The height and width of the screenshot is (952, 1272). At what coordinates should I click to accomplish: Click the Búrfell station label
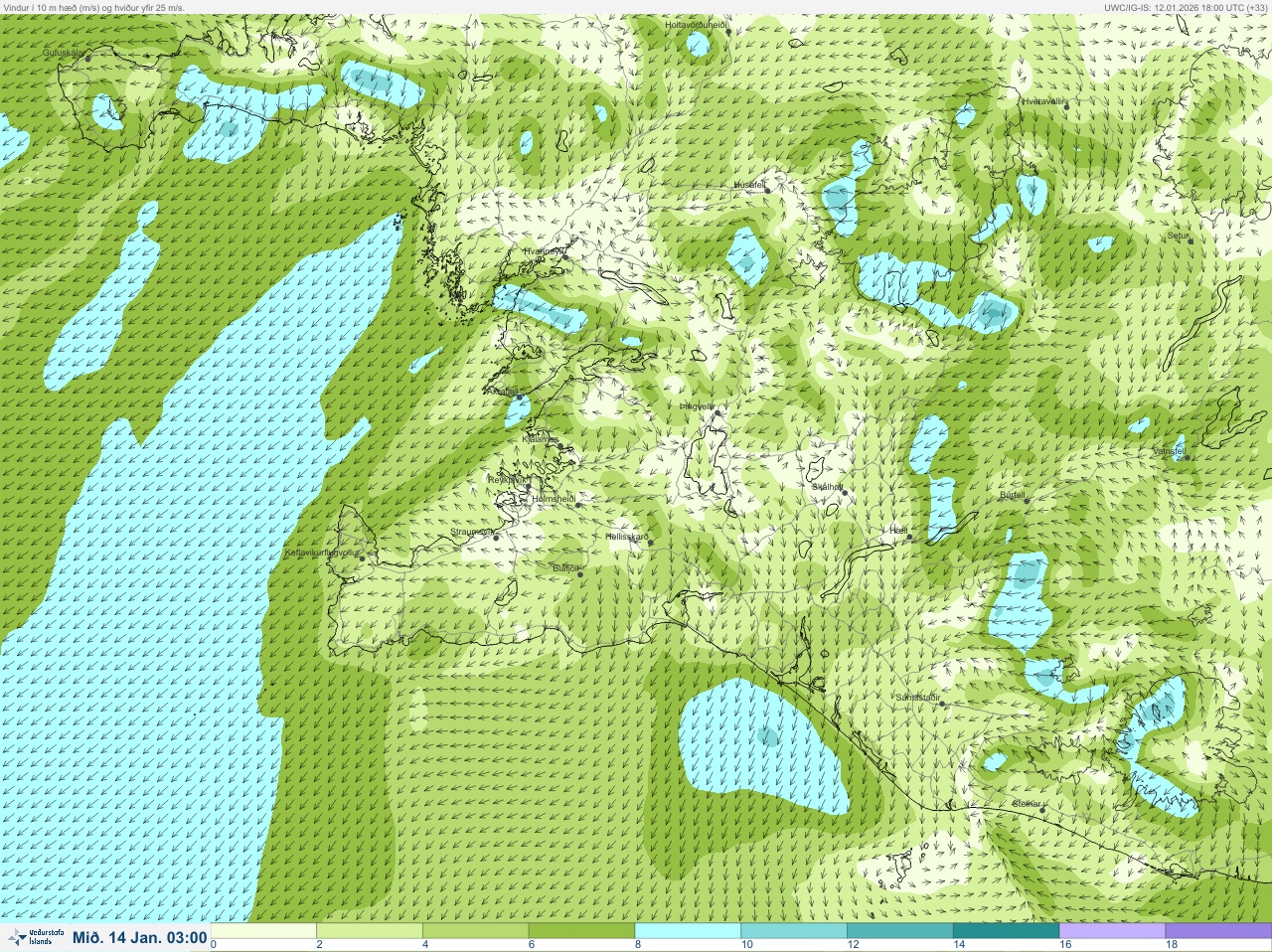coord(1012,495)
